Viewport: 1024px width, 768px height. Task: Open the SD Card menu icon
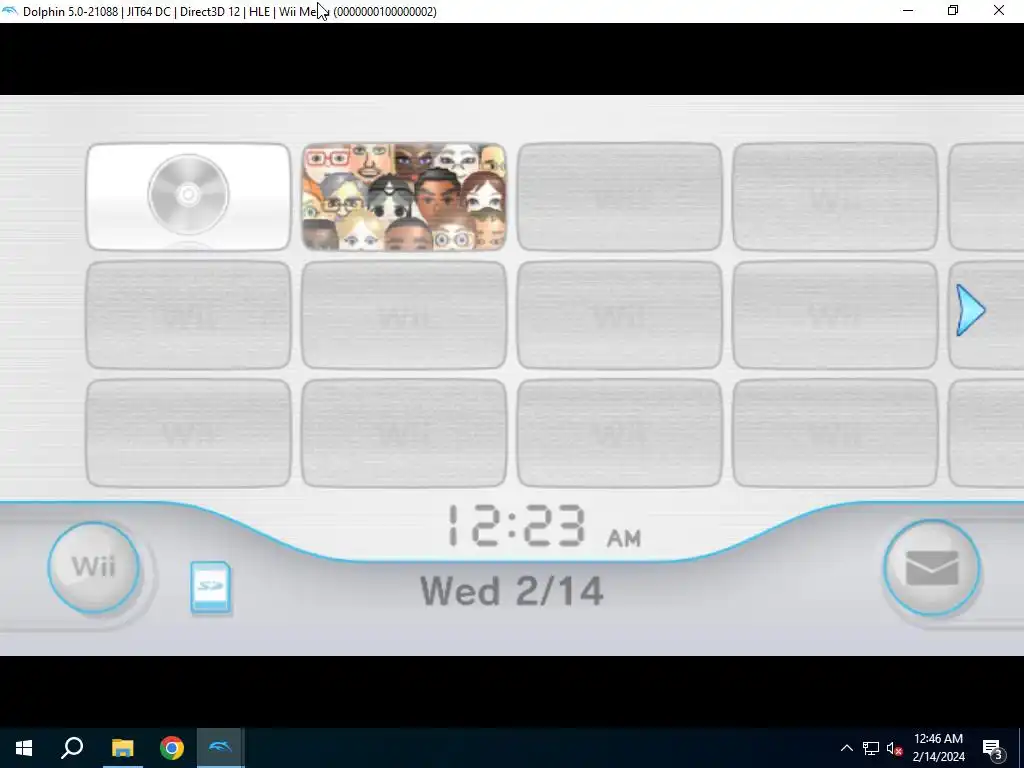[x=211, y=587]
